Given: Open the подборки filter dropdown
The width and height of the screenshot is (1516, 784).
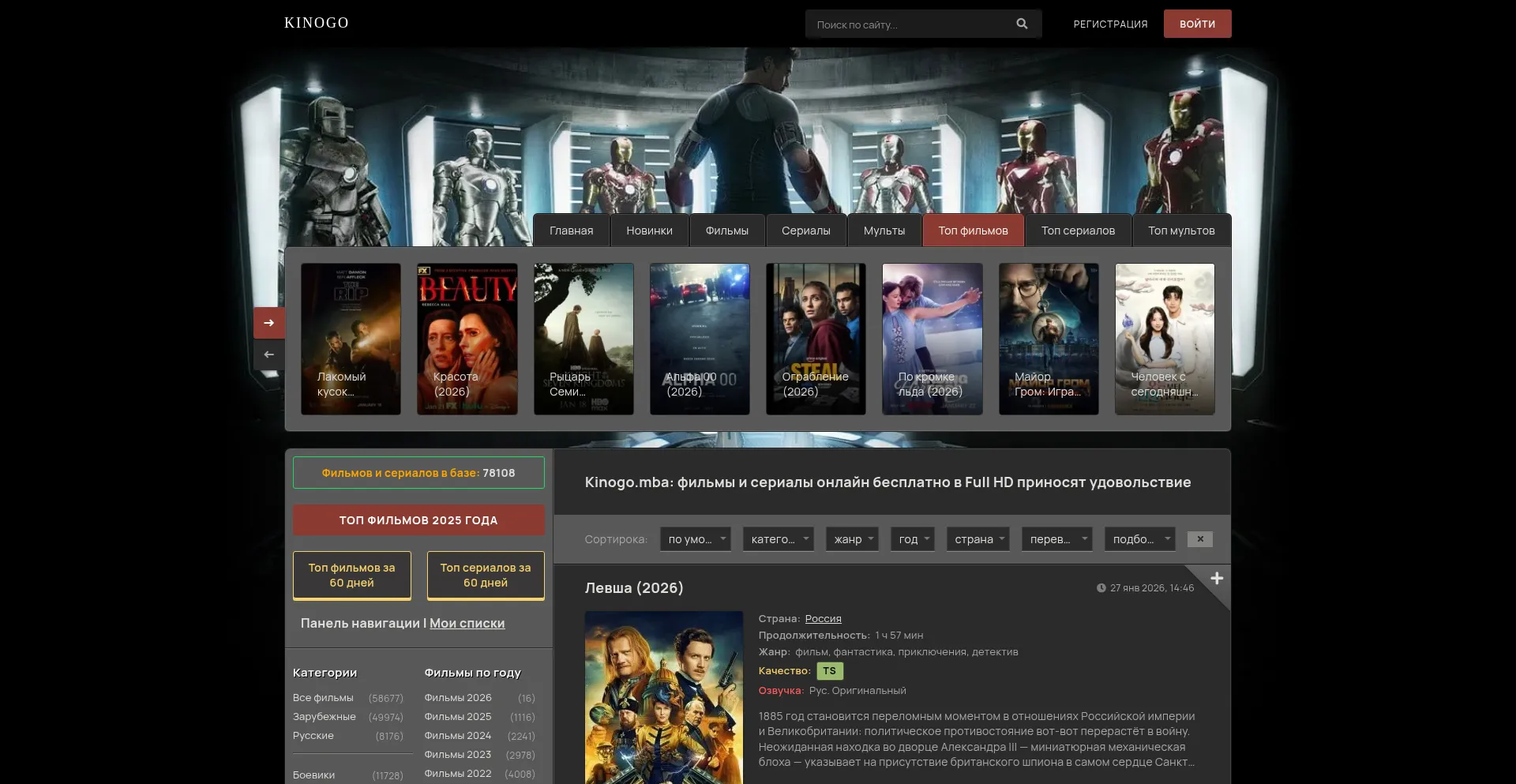Looking at the screenshot, I should [1140, 539].
